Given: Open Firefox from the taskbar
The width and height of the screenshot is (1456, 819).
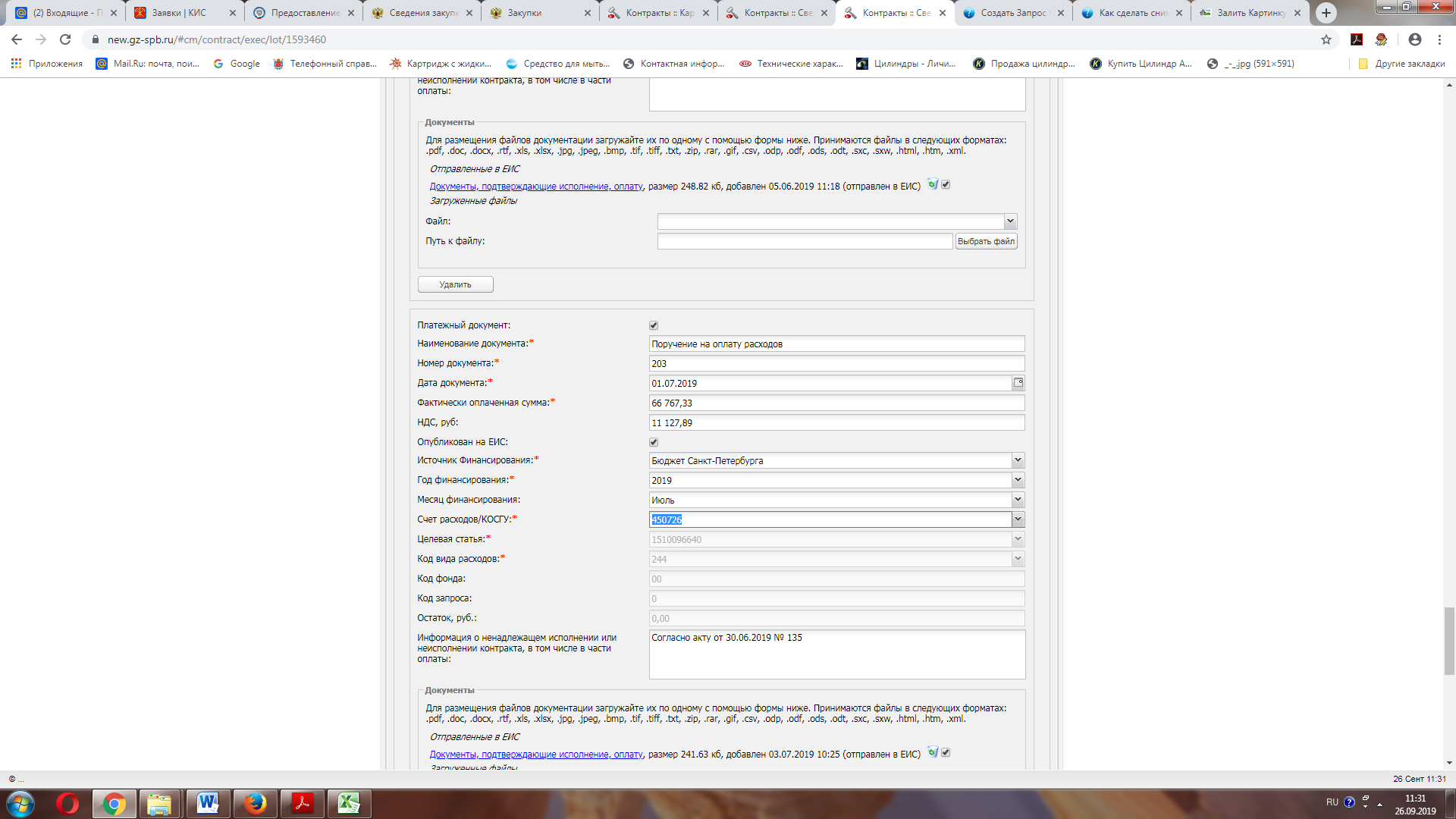Looking at the screenshot, I should [x=255, y=803].
